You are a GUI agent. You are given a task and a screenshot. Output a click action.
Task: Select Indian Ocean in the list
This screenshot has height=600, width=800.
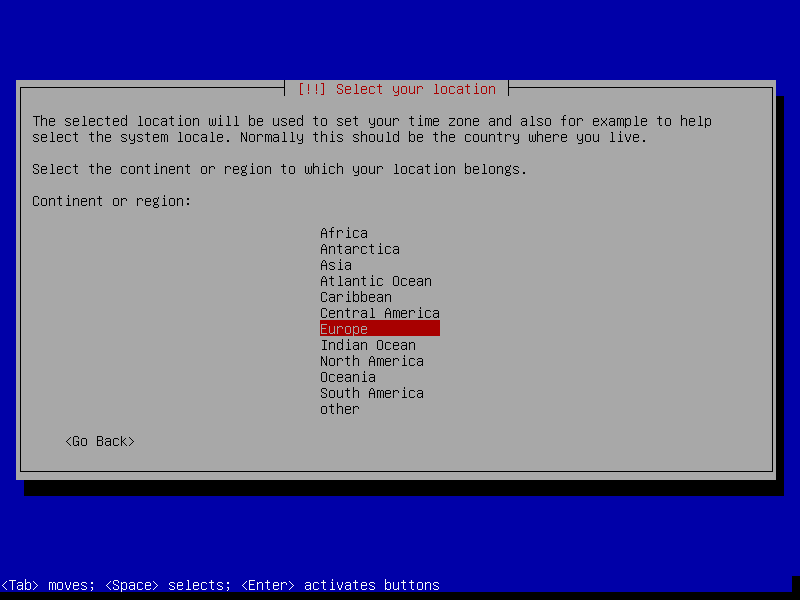(367, 345)
